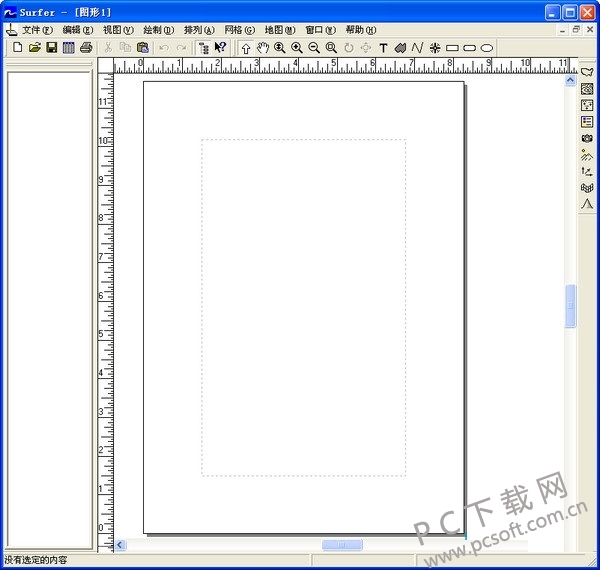Open the 排列(A) menu
This screenshot has width=600, height=570.
click(199, 30)
